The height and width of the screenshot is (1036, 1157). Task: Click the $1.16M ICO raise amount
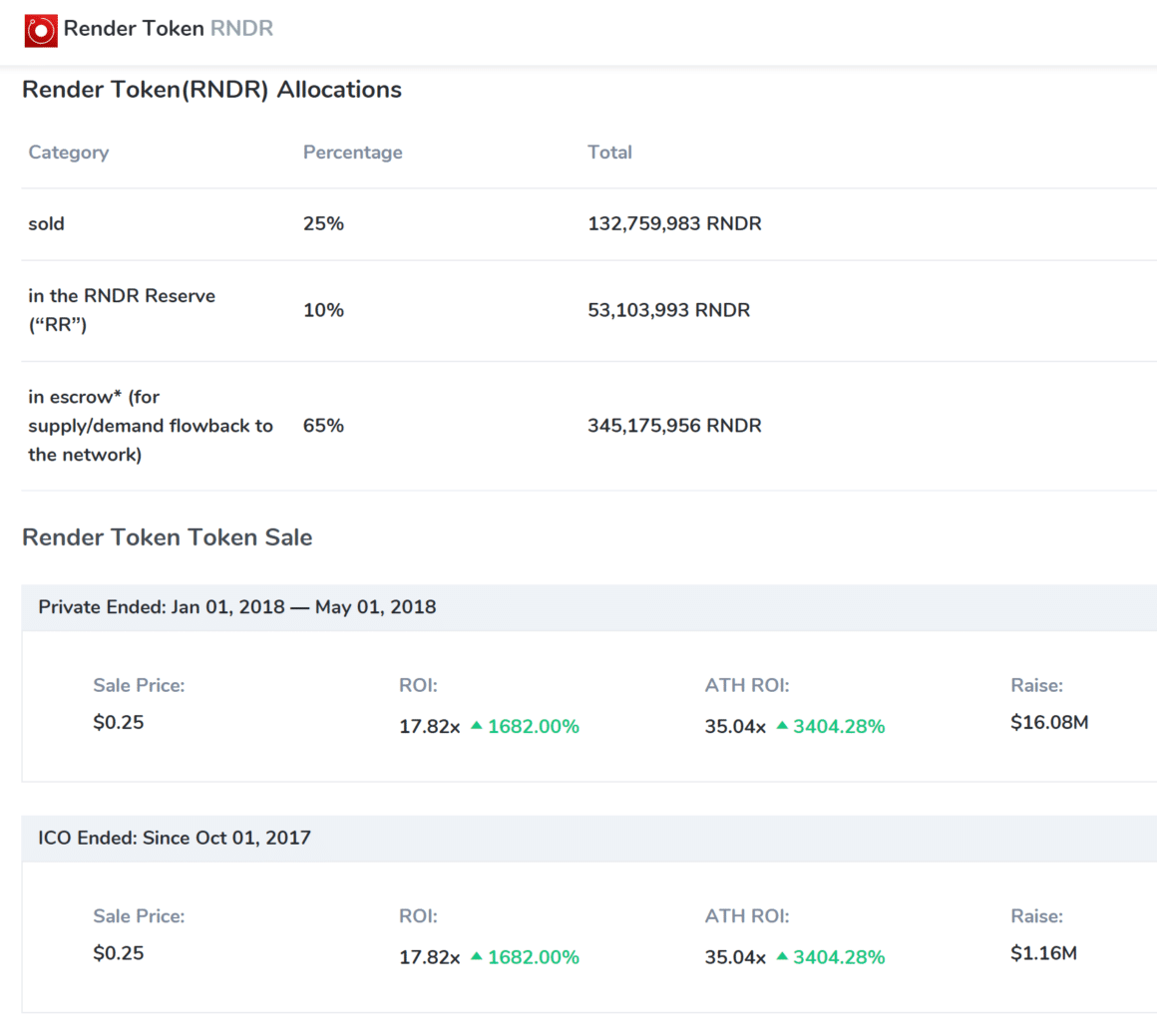(x=1043, y=953)
